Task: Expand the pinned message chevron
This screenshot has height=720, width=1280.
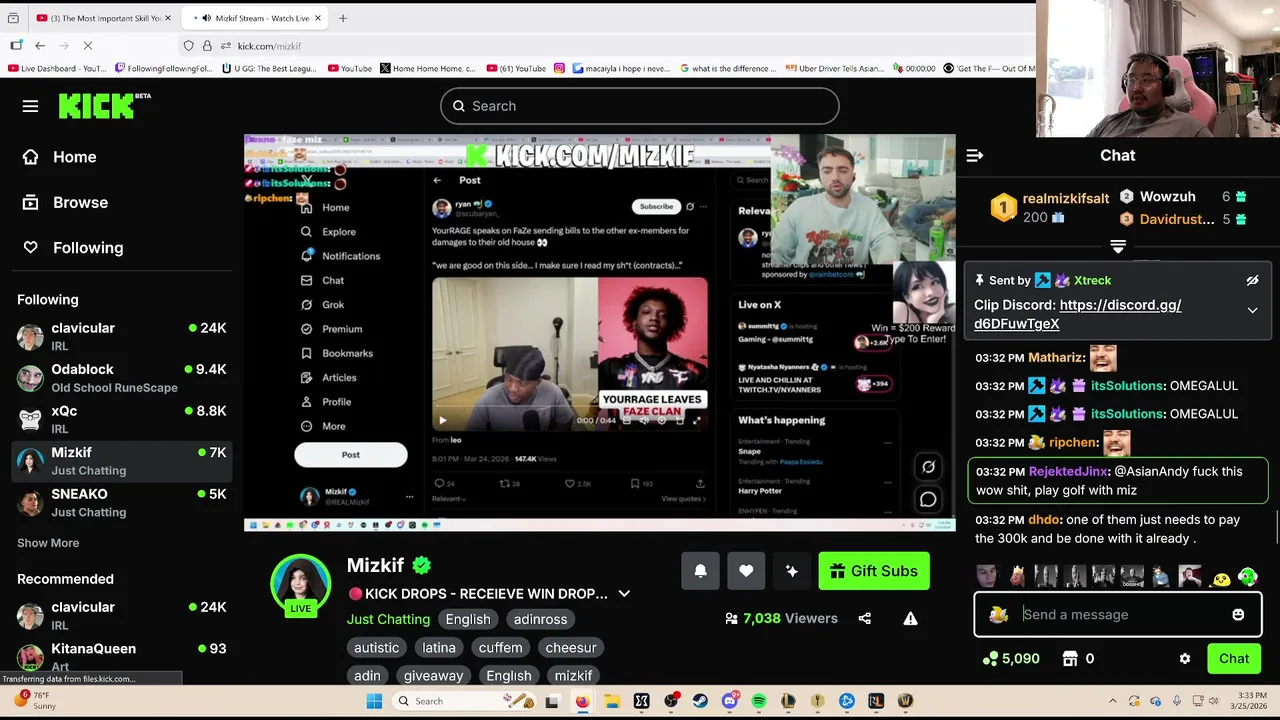Action: [x=1252, y=311]
